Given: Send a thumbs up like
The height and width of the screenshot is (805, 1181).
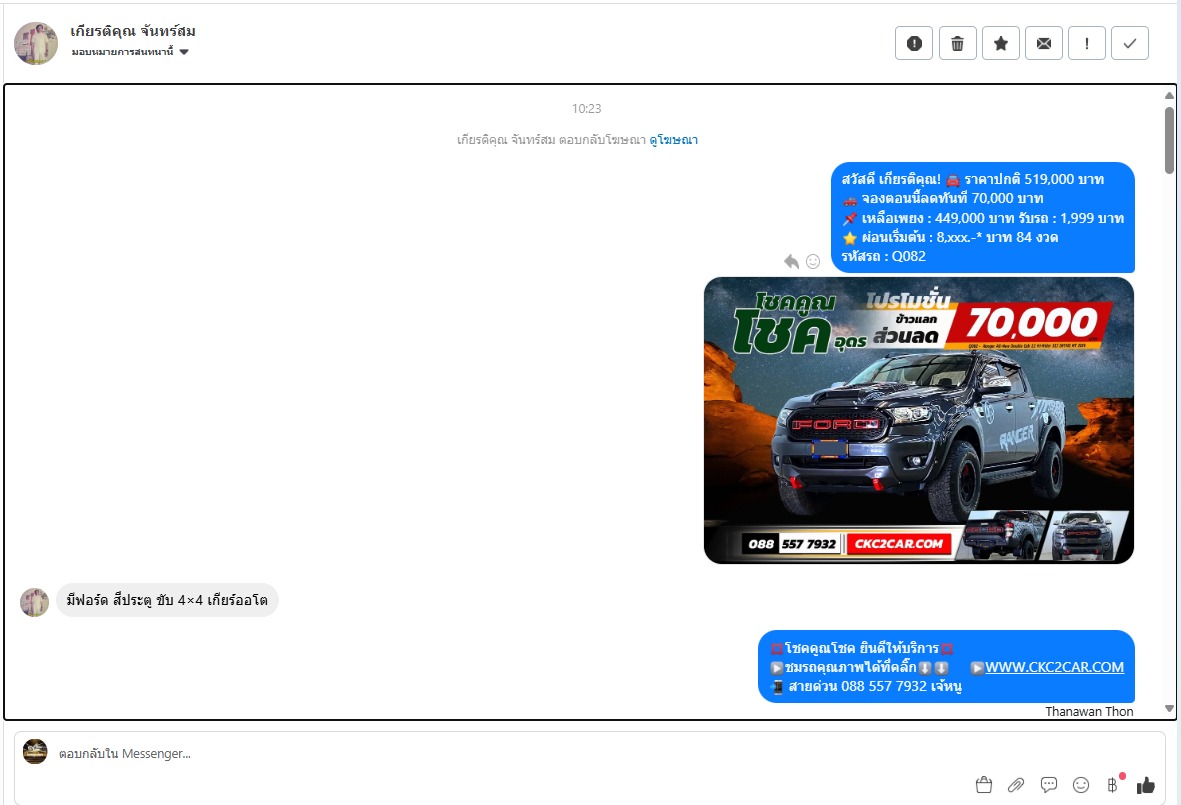Looking at the screenshot, I should pos(1146,785).
